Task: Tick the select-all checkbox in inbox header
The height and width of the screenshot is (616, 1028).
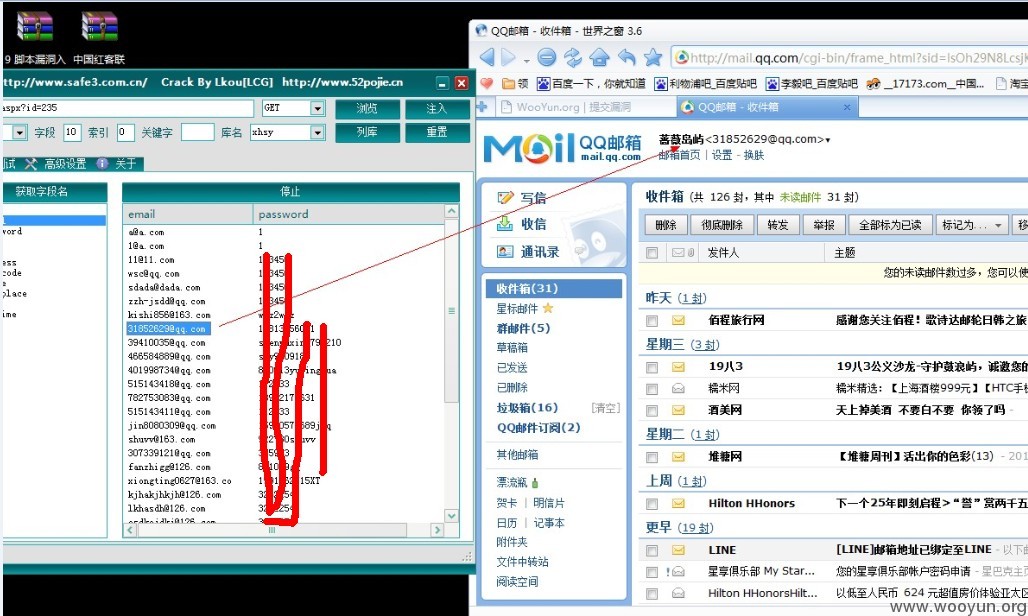Action: coord(652,253)
